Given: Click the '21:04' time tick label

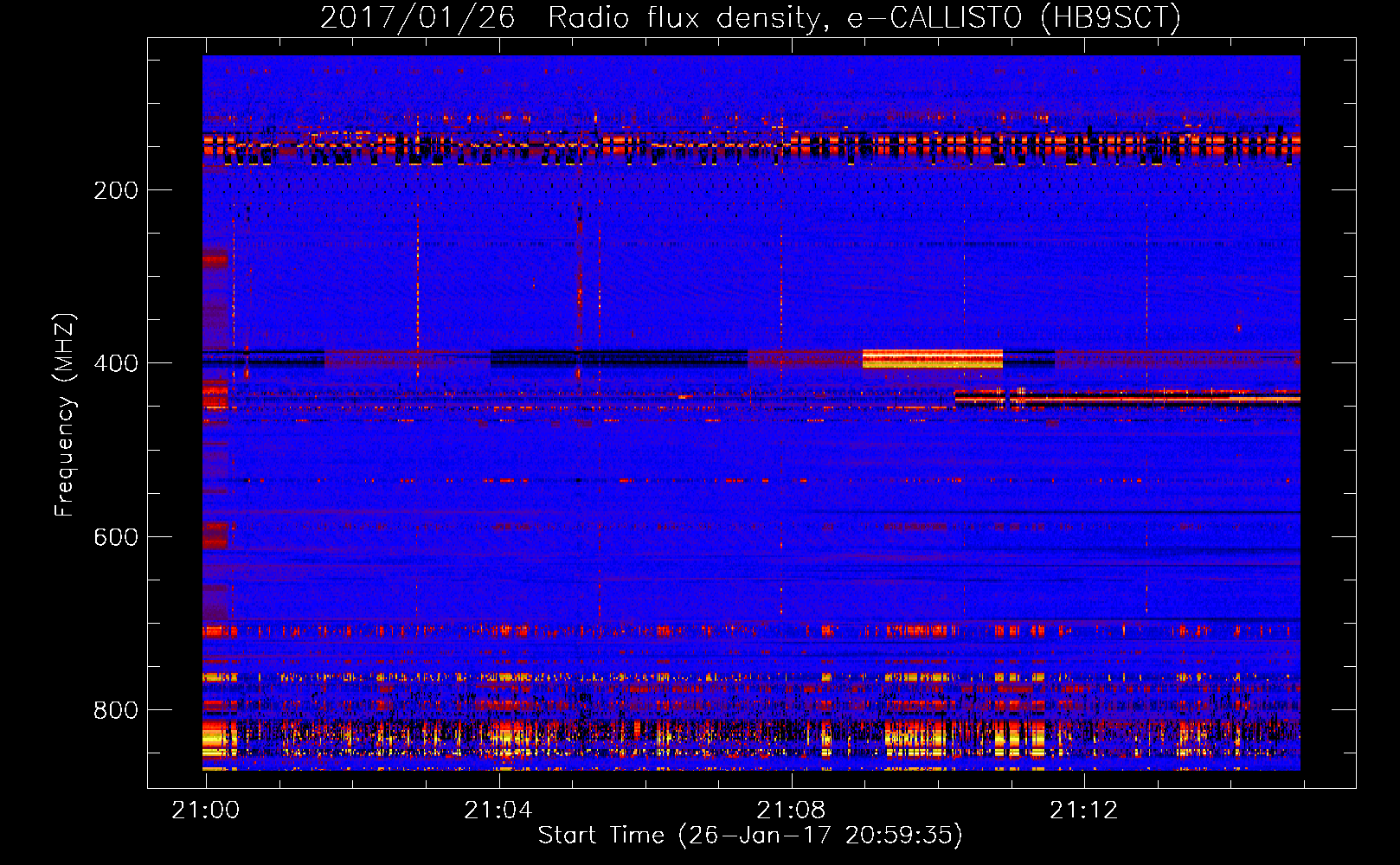Looking at the screenshot, I should click(x=498, y=811).
